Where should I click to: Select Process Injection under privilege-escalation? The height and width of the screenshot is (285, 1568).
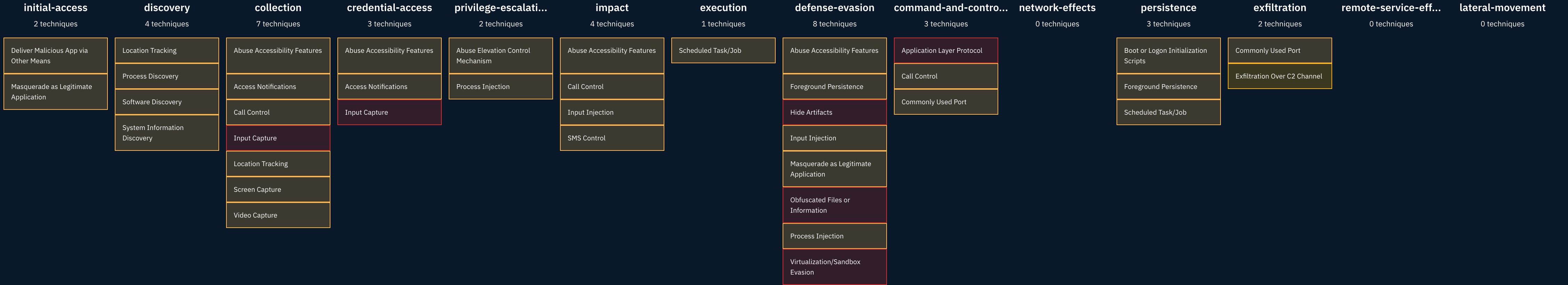click(x=500, y=87)
